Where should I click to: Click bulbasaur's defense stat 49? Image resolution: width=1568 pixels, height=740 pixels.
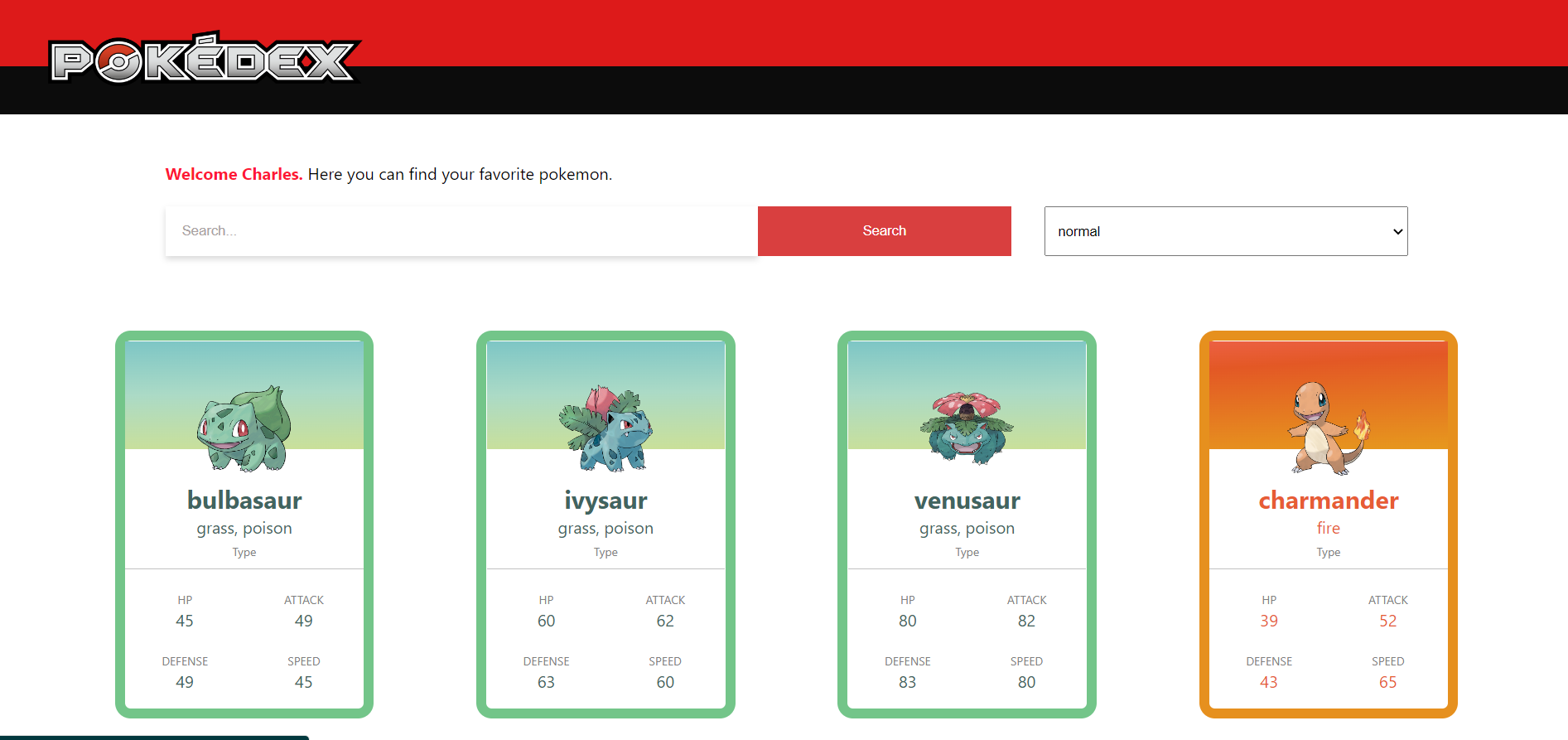pos(185,682)
